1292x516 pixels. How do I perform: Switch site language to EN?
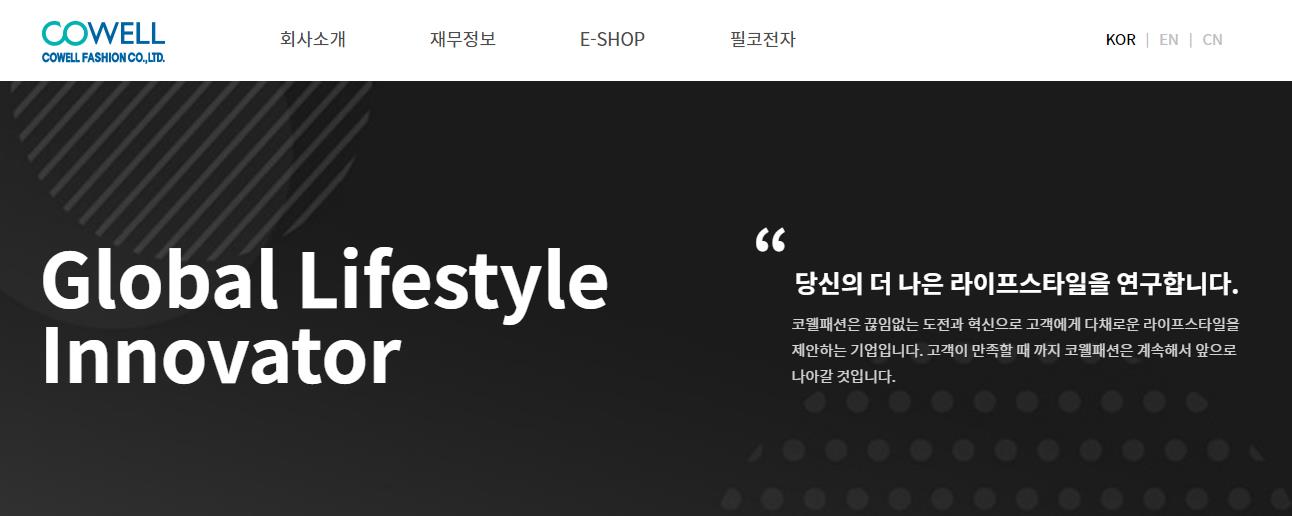(x=1169, y=40)
